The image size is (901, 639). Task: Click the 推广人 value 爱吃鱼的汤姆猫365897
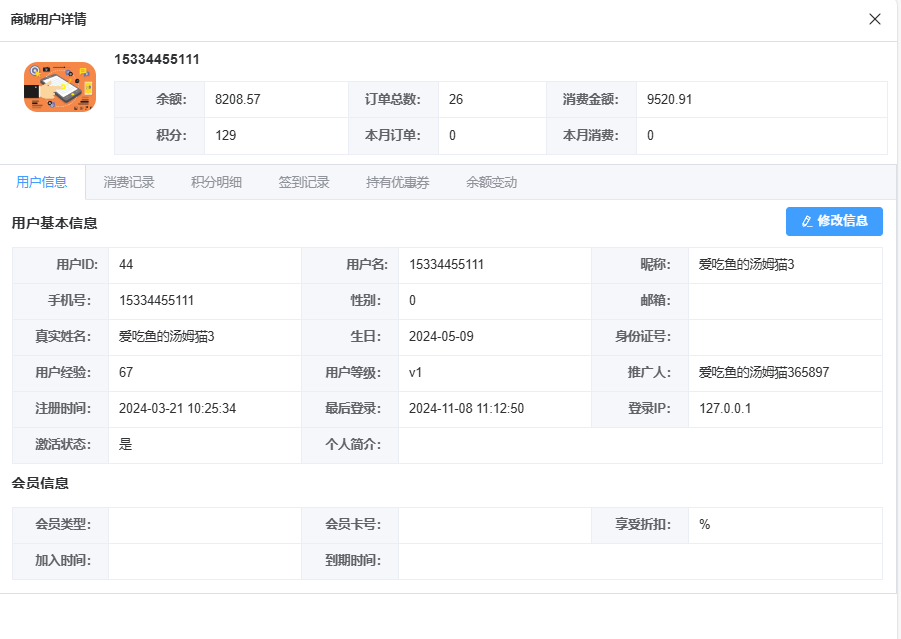pos(763,373)
